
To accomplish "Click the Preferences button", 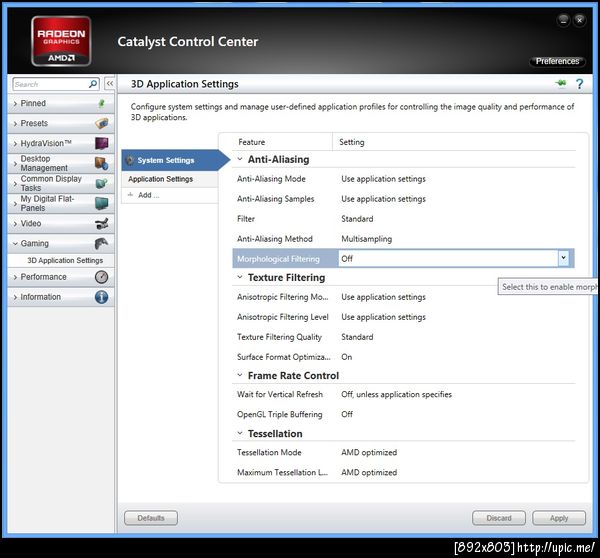I will click(557, 61).
